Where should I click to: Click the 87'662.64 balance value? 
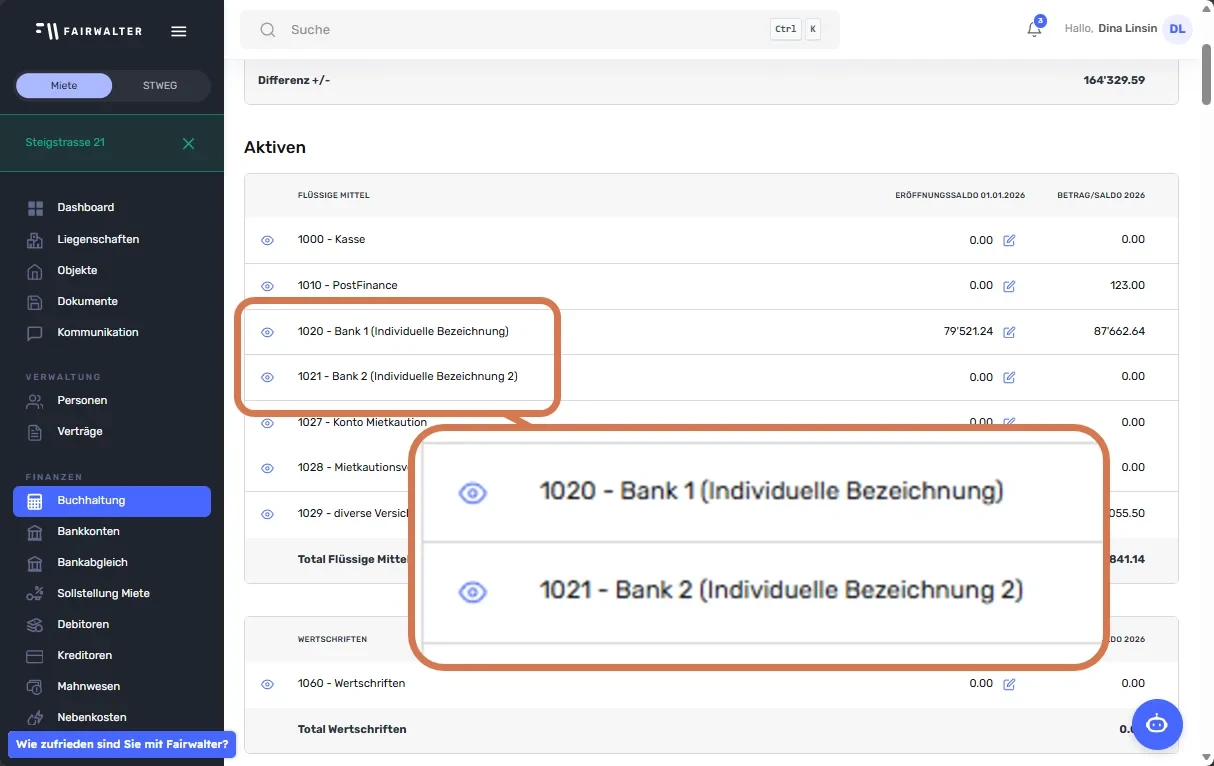pos(1119,332)
